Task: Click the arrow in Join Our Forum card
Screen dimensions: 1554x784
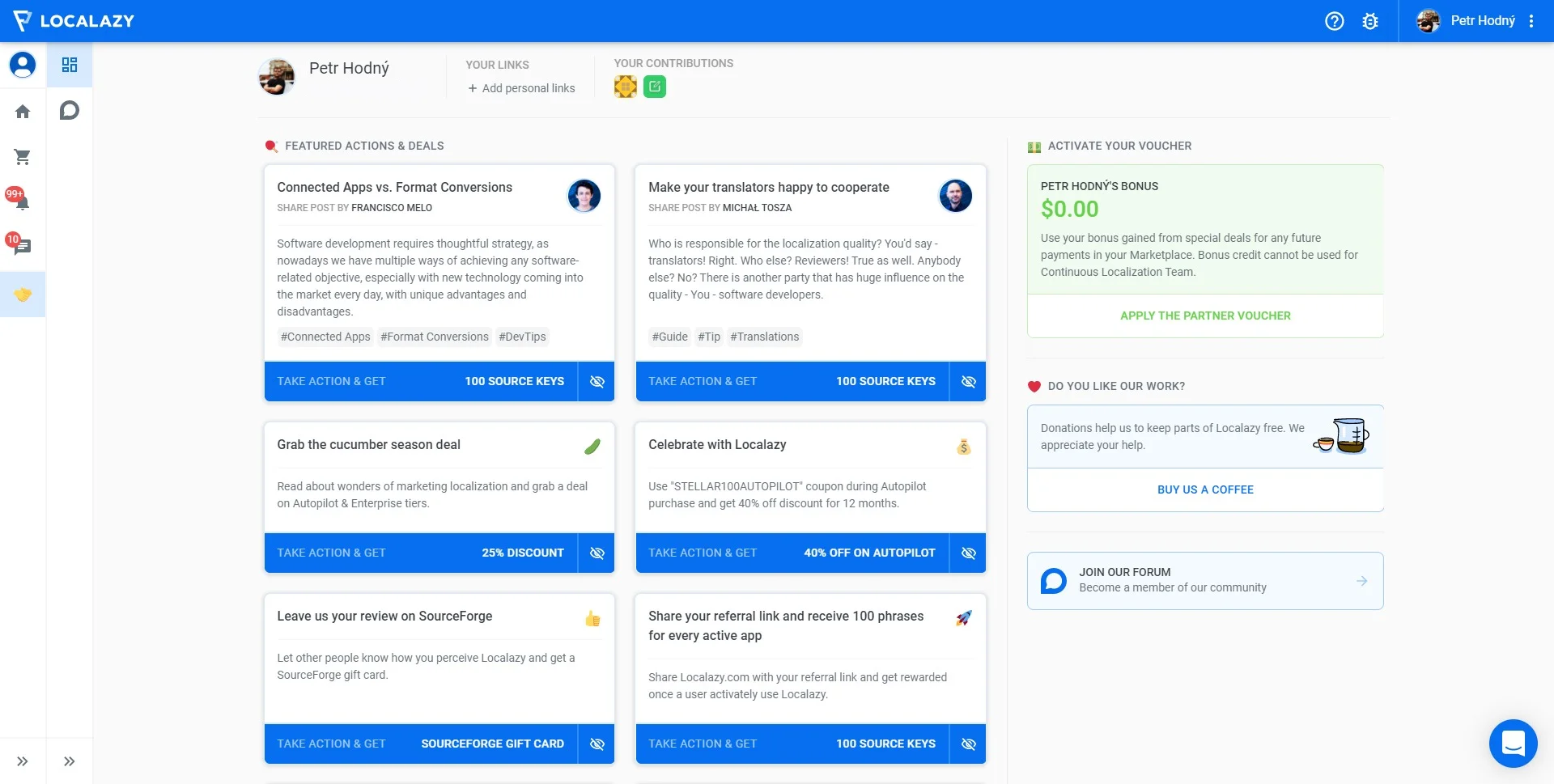Action: [x=1361, y=581]
